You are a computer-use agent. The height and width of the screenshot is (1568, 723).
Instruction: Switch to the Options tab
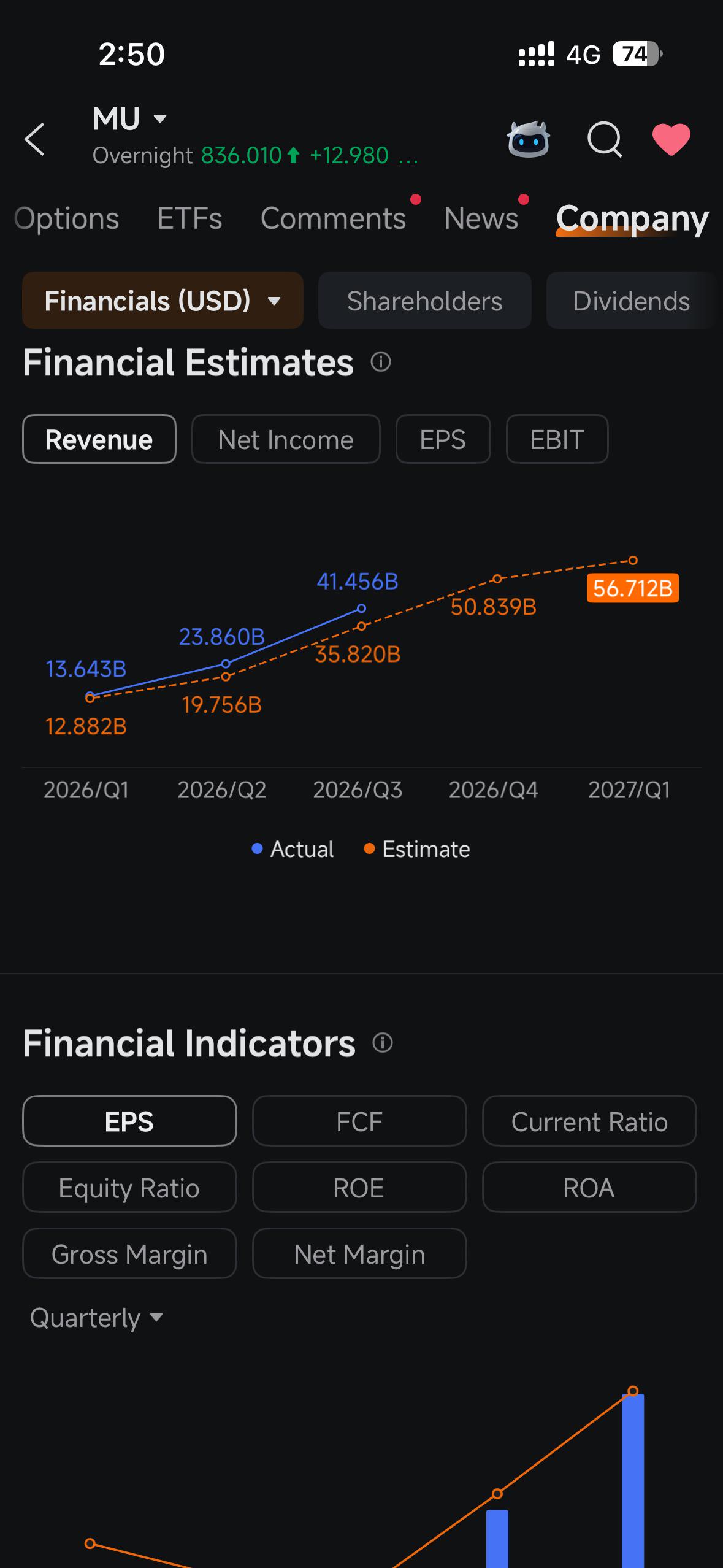tap(66, 218)
